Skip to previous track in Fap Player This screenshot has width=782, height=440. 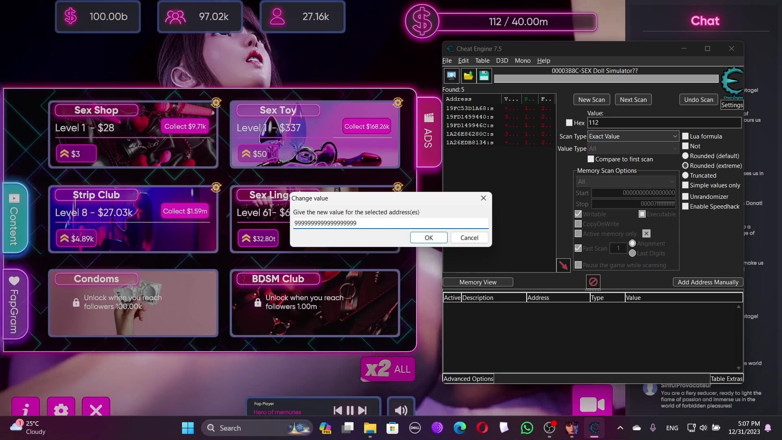(338, 410)
